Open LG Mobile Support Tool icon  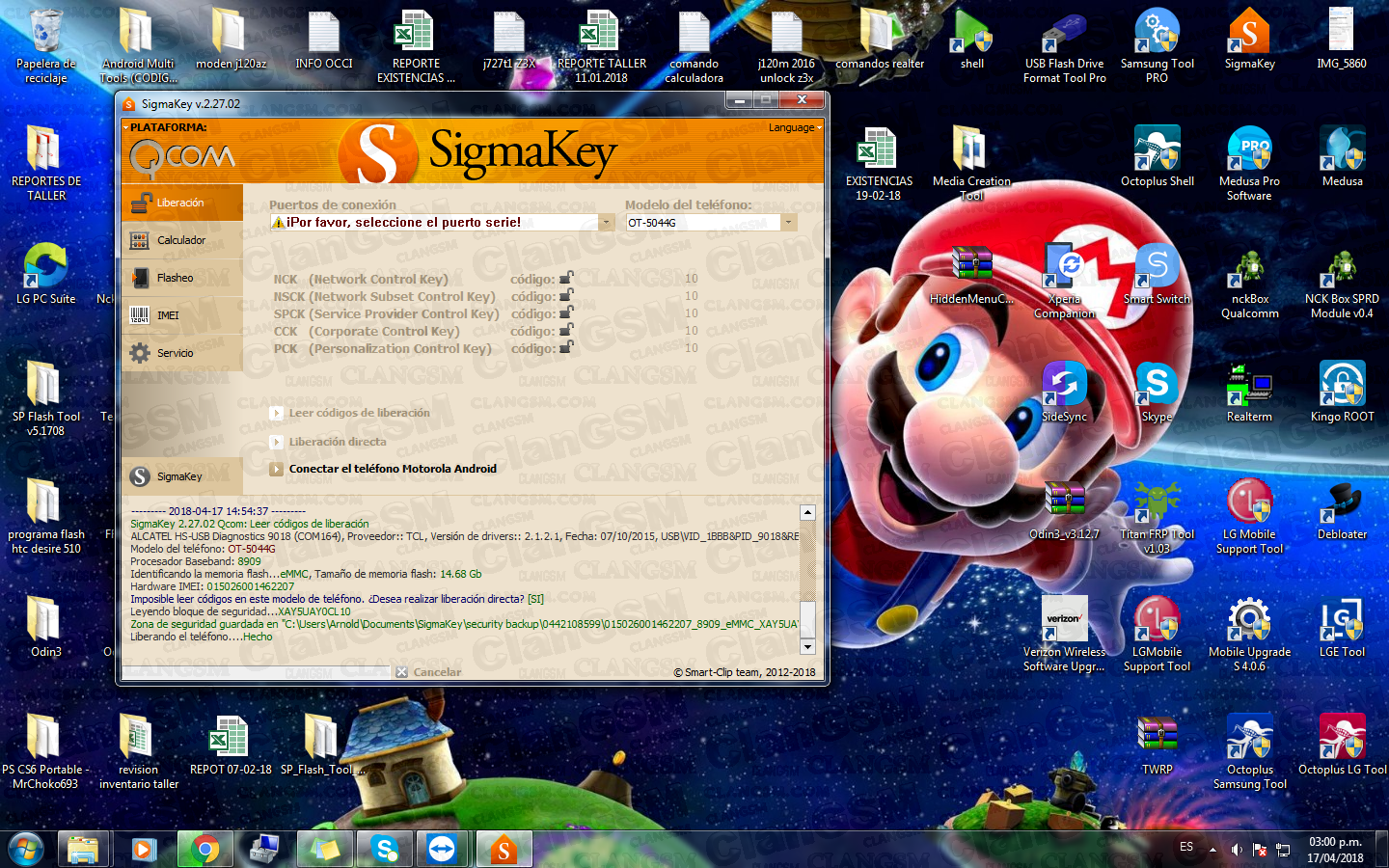pyautogui.click(x=1249, y=516)
